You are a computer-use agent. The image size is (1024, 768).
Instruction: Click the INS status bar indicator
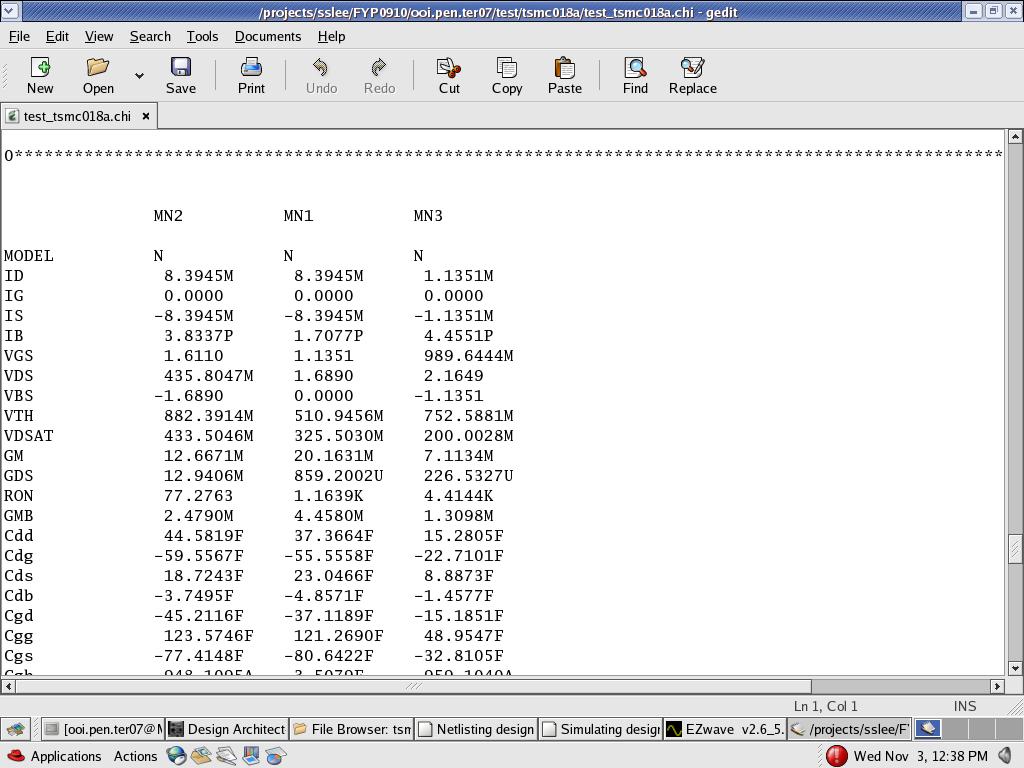click(x=965, y=707)
